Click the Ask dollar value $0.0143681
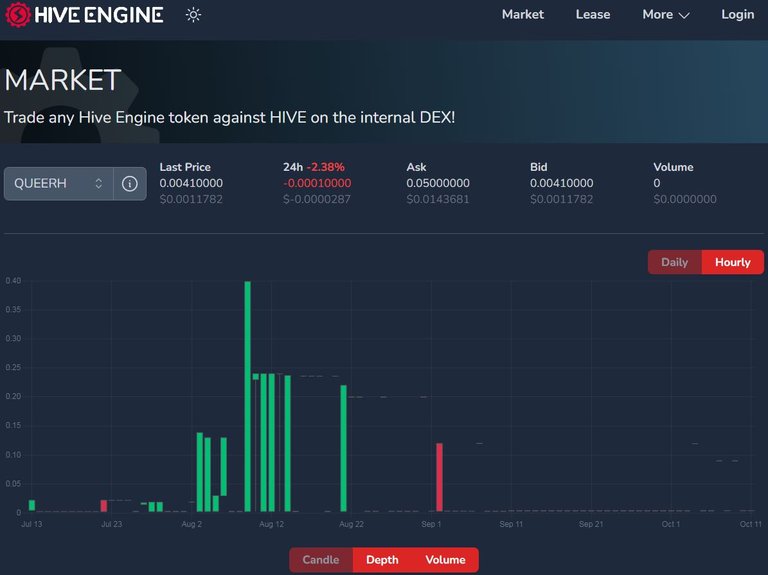This screenshot has width=768, height=575. (438, 199)
